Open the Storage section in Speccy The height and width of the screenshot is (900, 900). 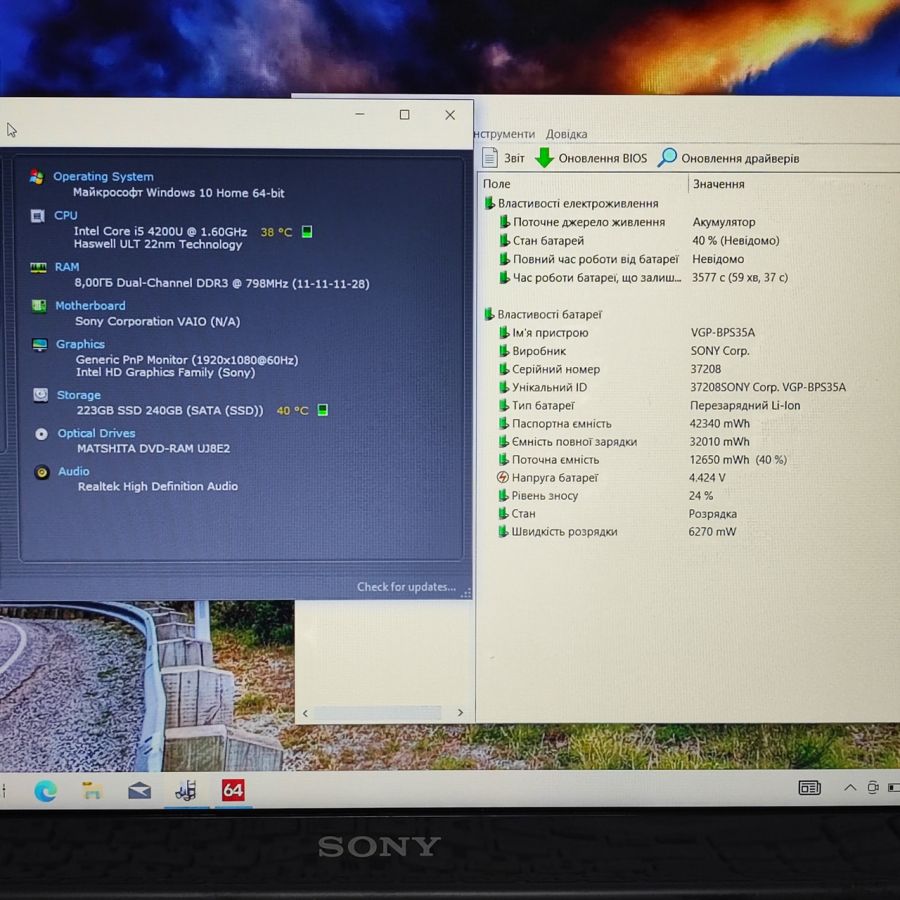79,395
